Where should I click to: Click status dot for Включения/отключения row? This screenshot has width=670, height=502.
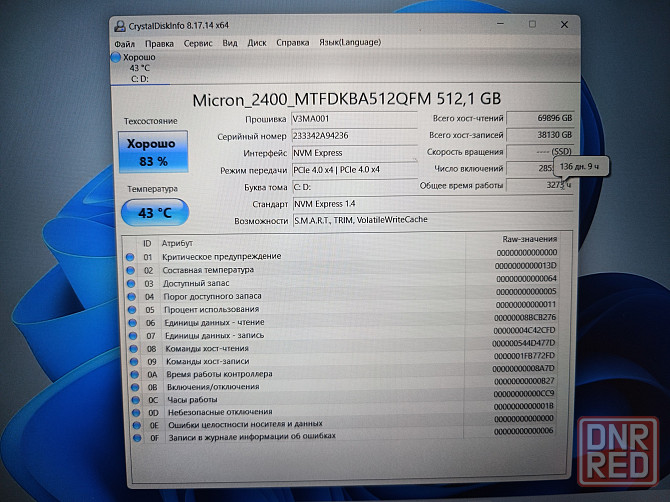[x=135, y=388]
